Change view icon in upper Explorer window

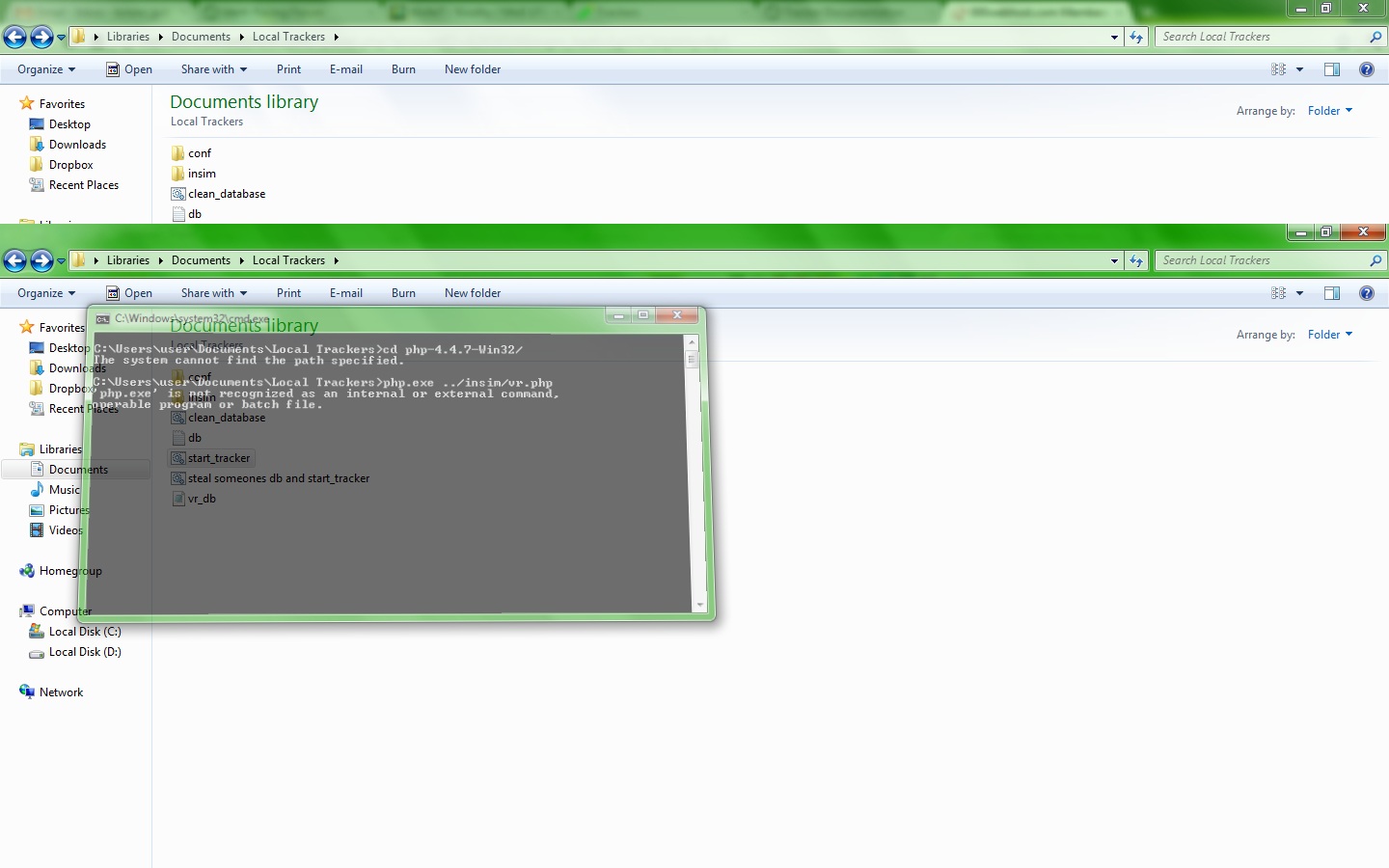tap(1279, 69)
